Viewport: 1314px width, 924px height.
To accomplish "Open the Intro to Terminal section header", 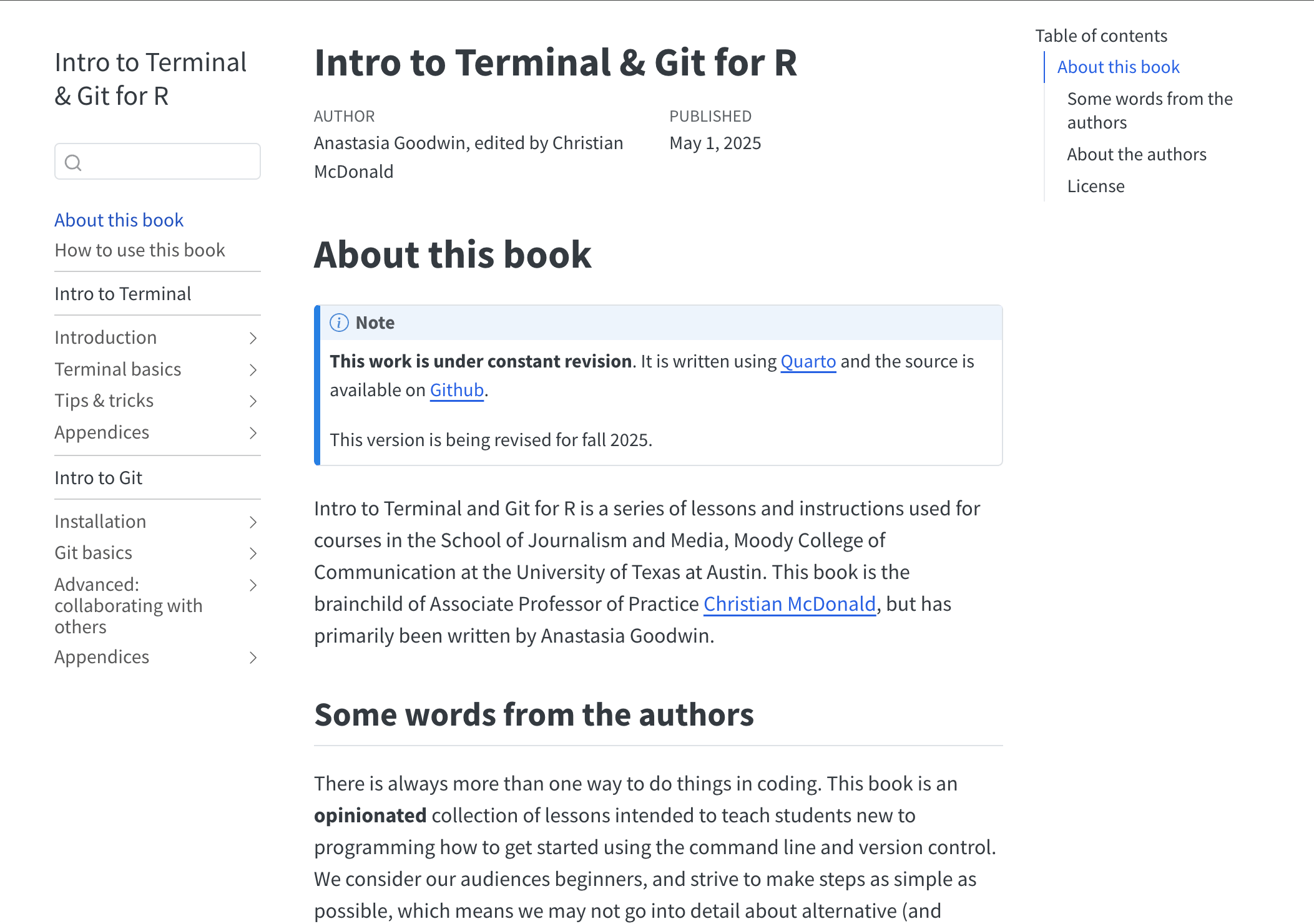I will tap(122, 293).
